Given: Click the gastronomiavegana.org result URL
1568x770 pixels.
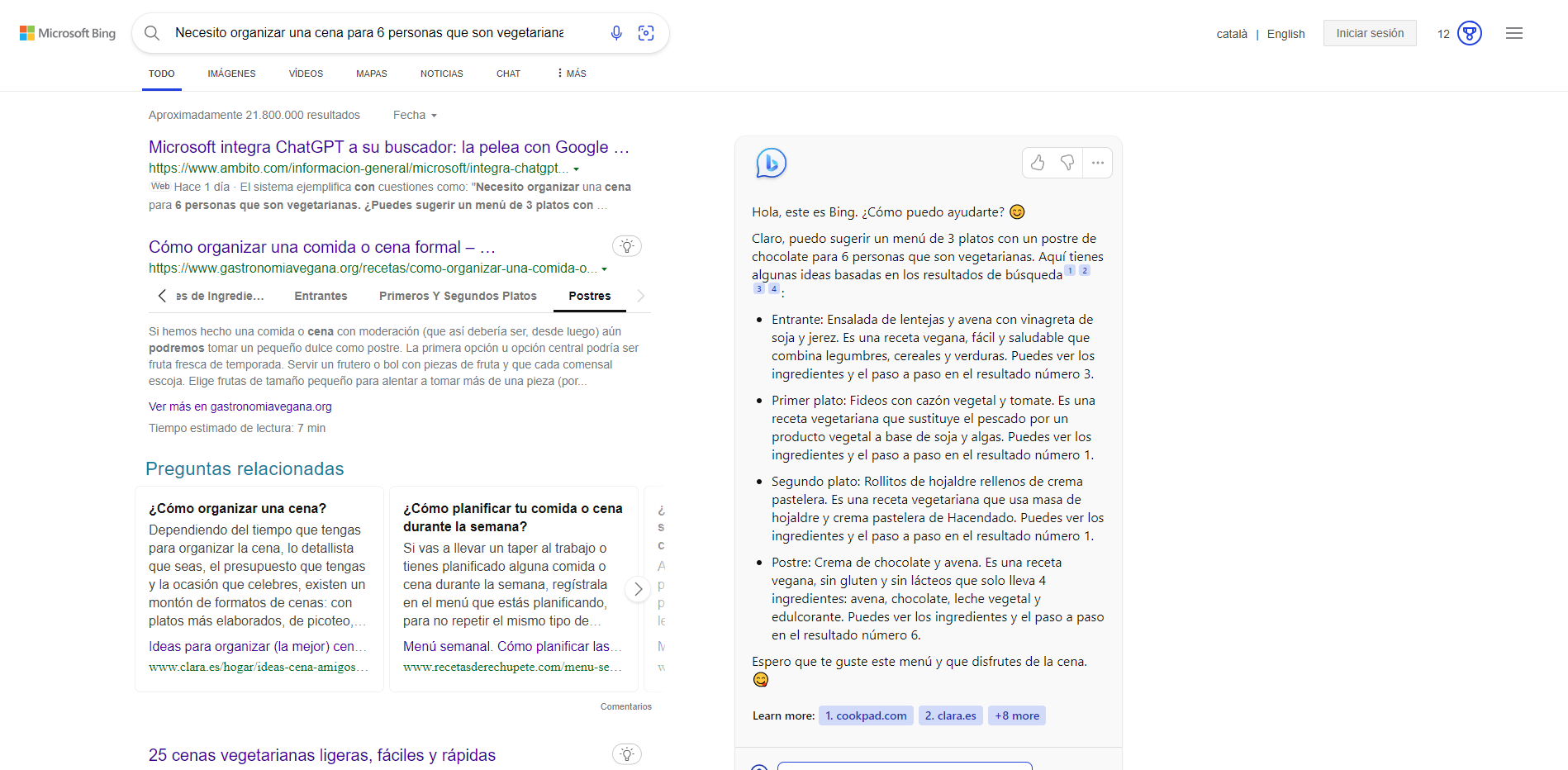Looking at the screenshot, I should point(373,269).
